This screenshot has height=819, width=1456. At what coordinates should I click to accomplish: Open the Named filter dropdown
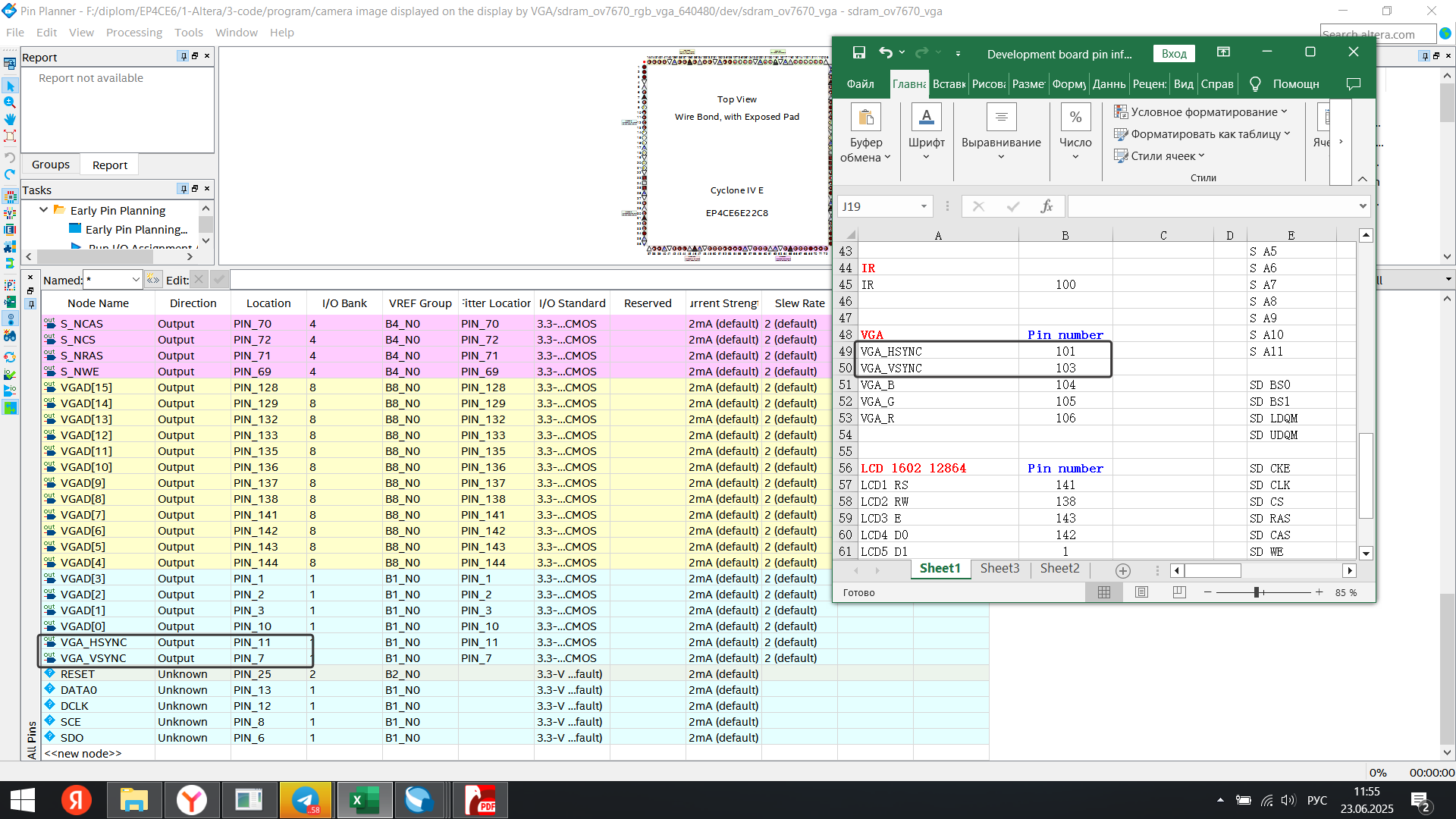coord(136,280)
